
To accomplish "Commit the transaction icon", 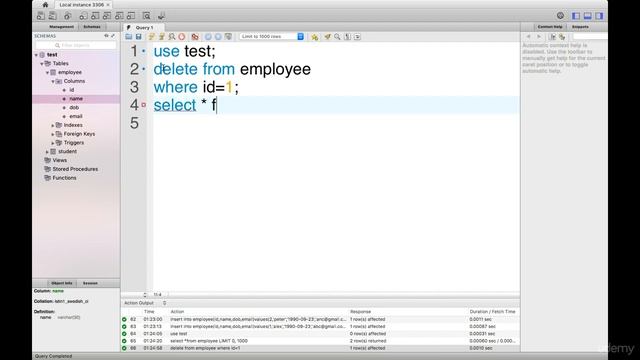I will coord(208,37).
